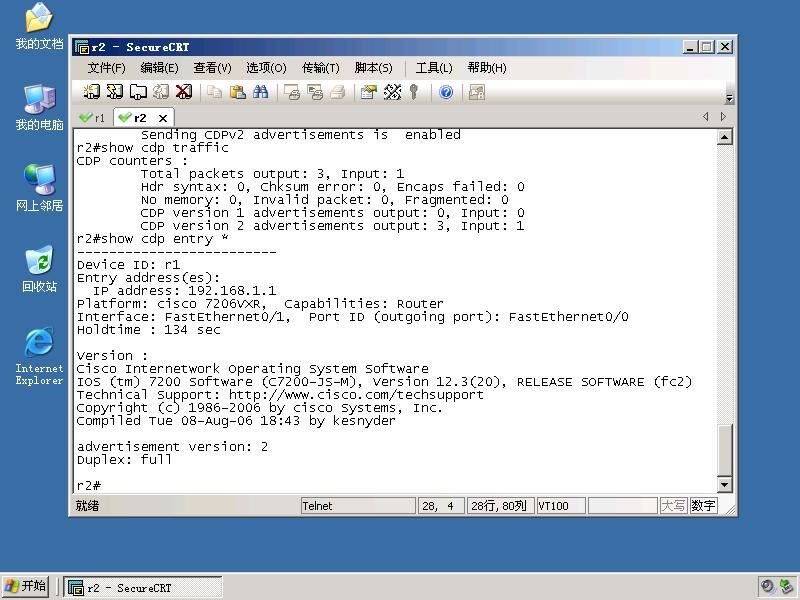The width and height of the screenshot is (800, 600).
Task: Open Session Options icon
Action: click(368, 92)
